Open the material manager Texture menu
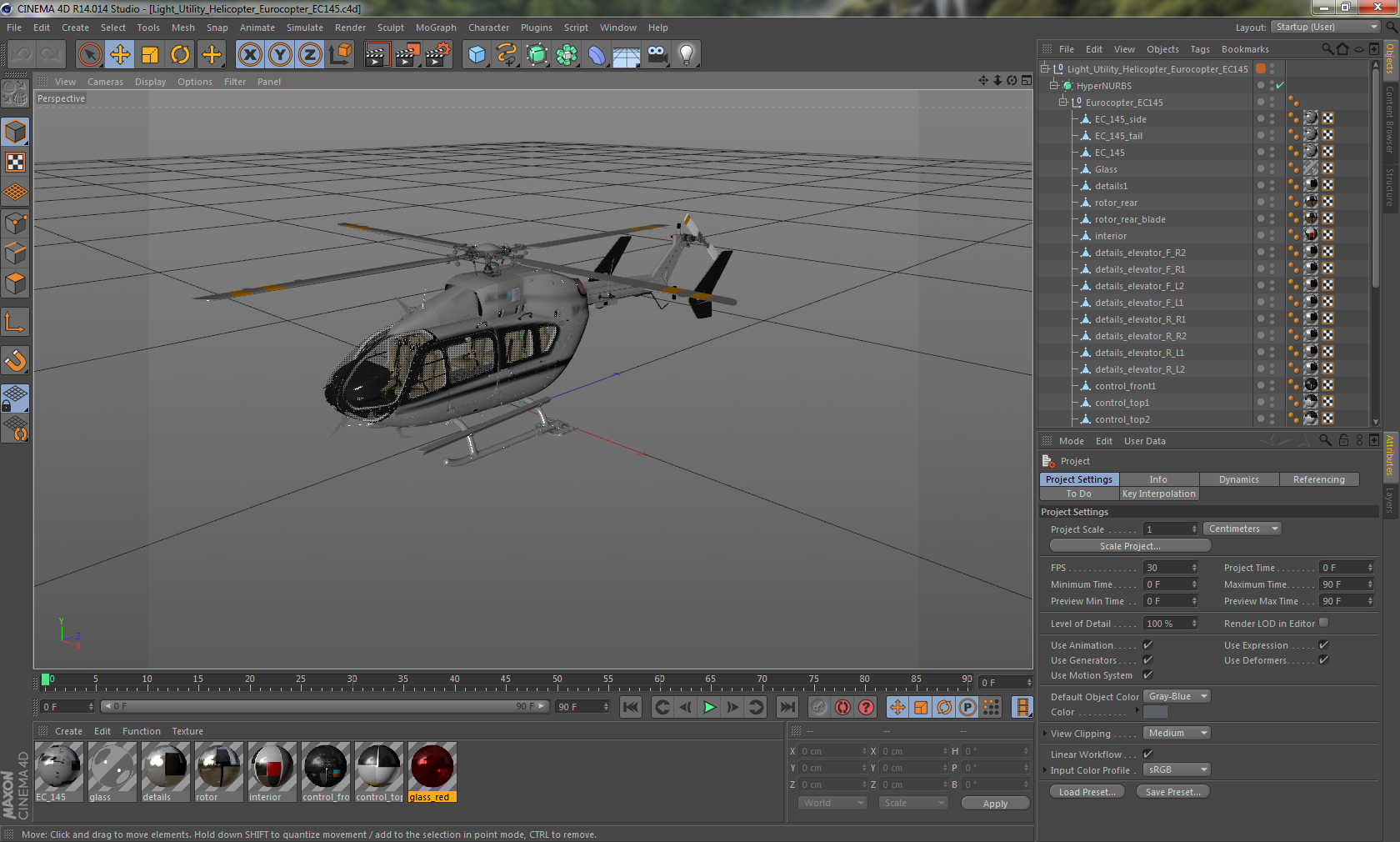This screenshot has height=842, width=1400. click(187, 731)
